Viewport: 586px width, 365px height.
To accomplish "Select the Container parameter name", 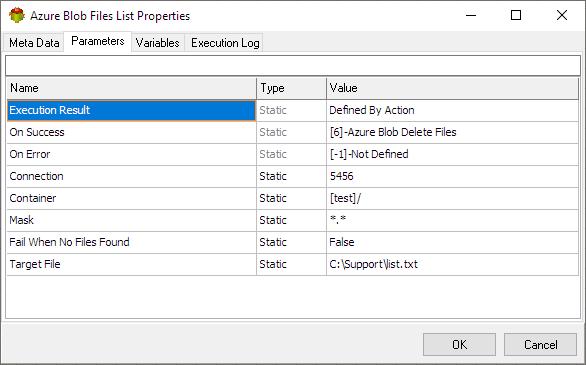I will coord(132,198).
